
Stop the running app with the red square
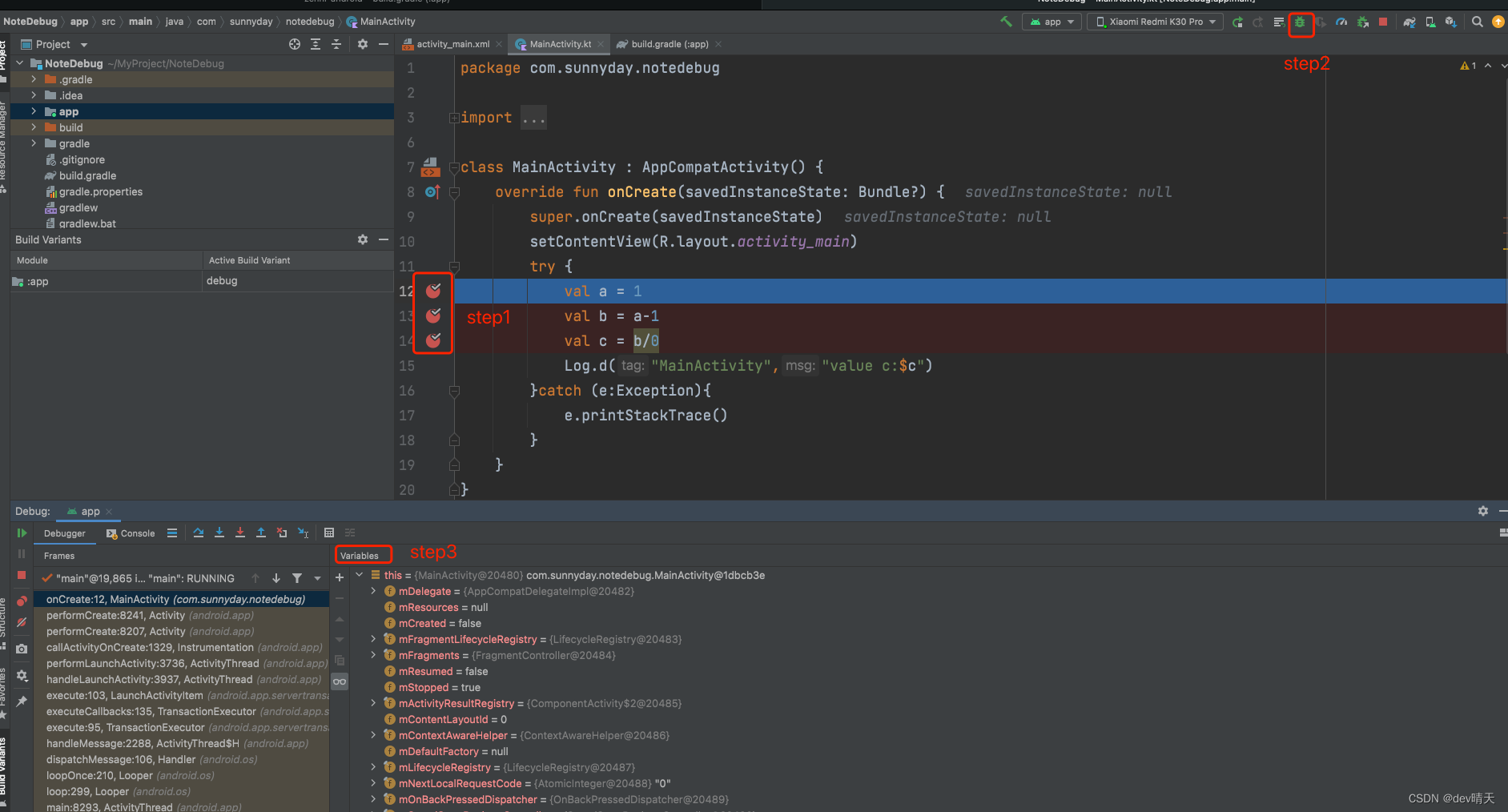[x=1383, y=22]
